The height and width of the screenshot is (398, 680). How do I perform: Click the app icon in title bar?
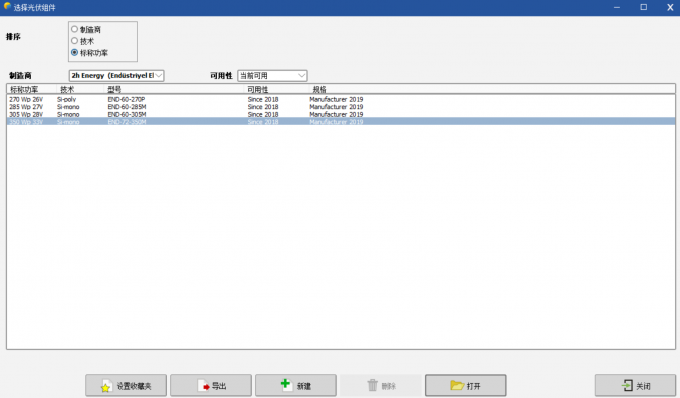[x=7, y=7]
